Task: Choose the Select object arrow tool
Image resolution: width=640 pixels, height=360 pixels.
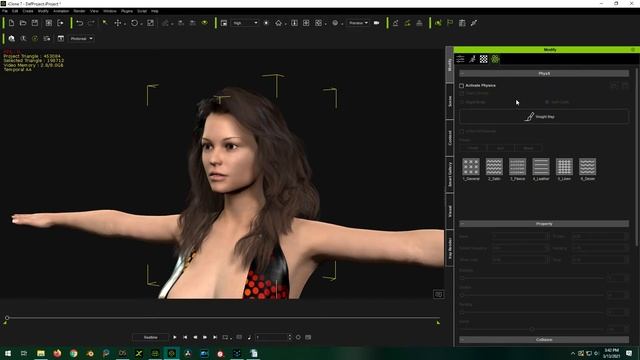Action: click(105, 23)
